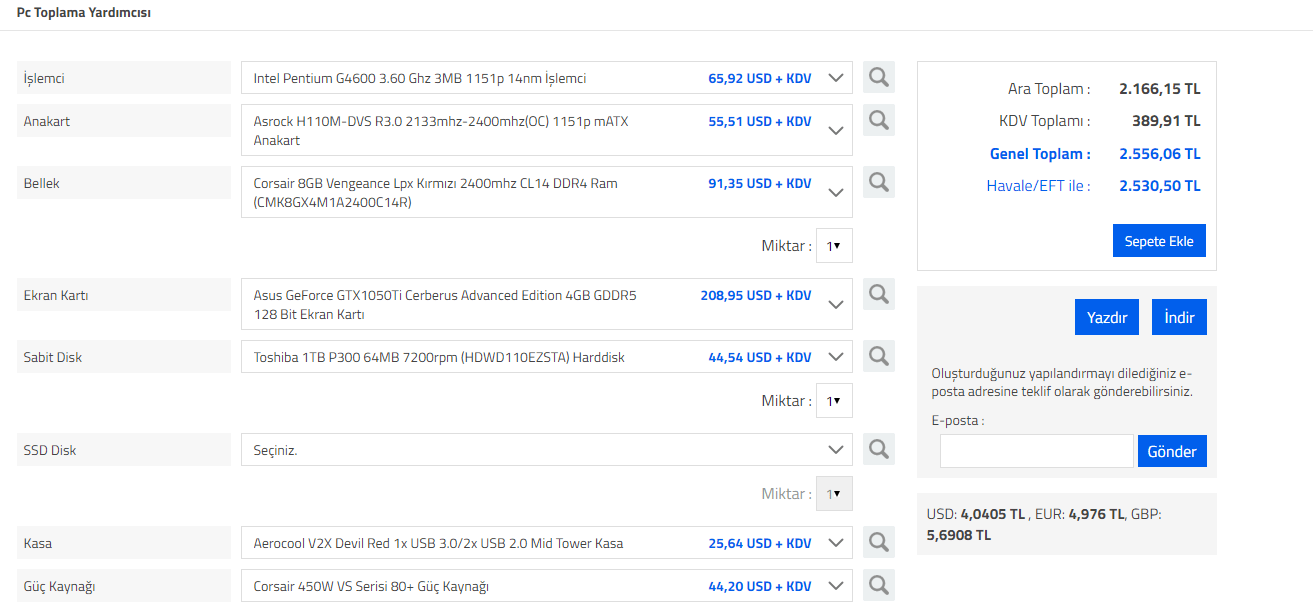Click the Yazdır button
The height and width of the screenshot is (610, 1313).
[1107, 317]
